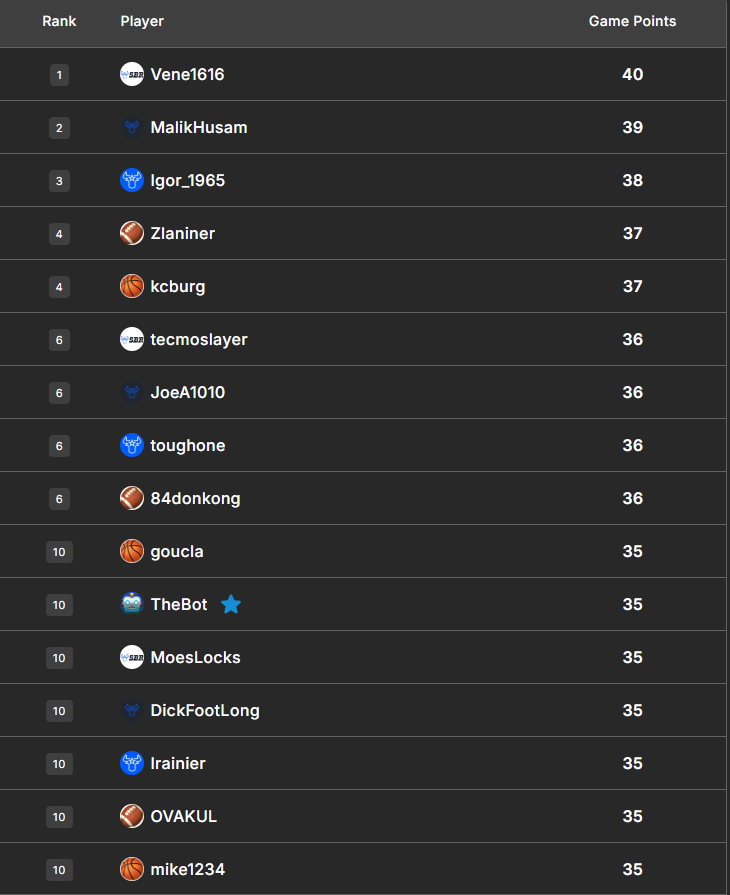
Task: Click the rank 1 badge
Action: (x=59, y=75)
